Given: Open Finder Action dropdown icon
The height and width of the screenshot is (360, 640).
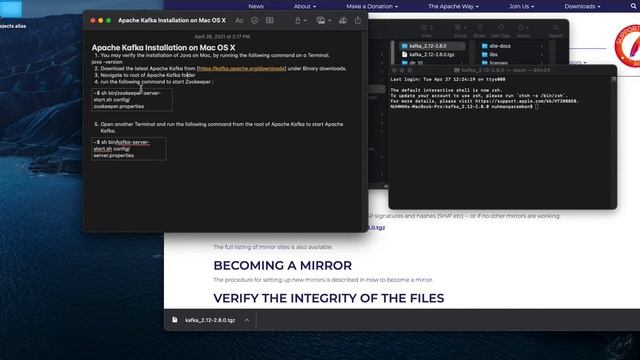Looking at the screenshot, I should click(522, 28).
